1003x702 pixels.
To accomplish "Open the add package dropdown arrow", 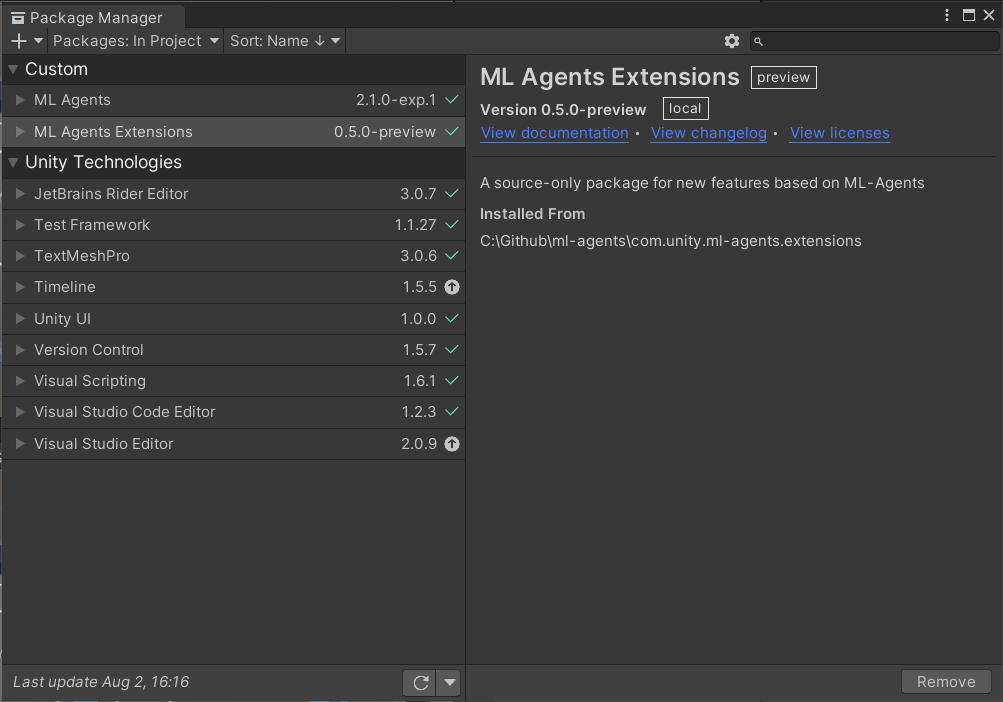I will tap(38, 41).
